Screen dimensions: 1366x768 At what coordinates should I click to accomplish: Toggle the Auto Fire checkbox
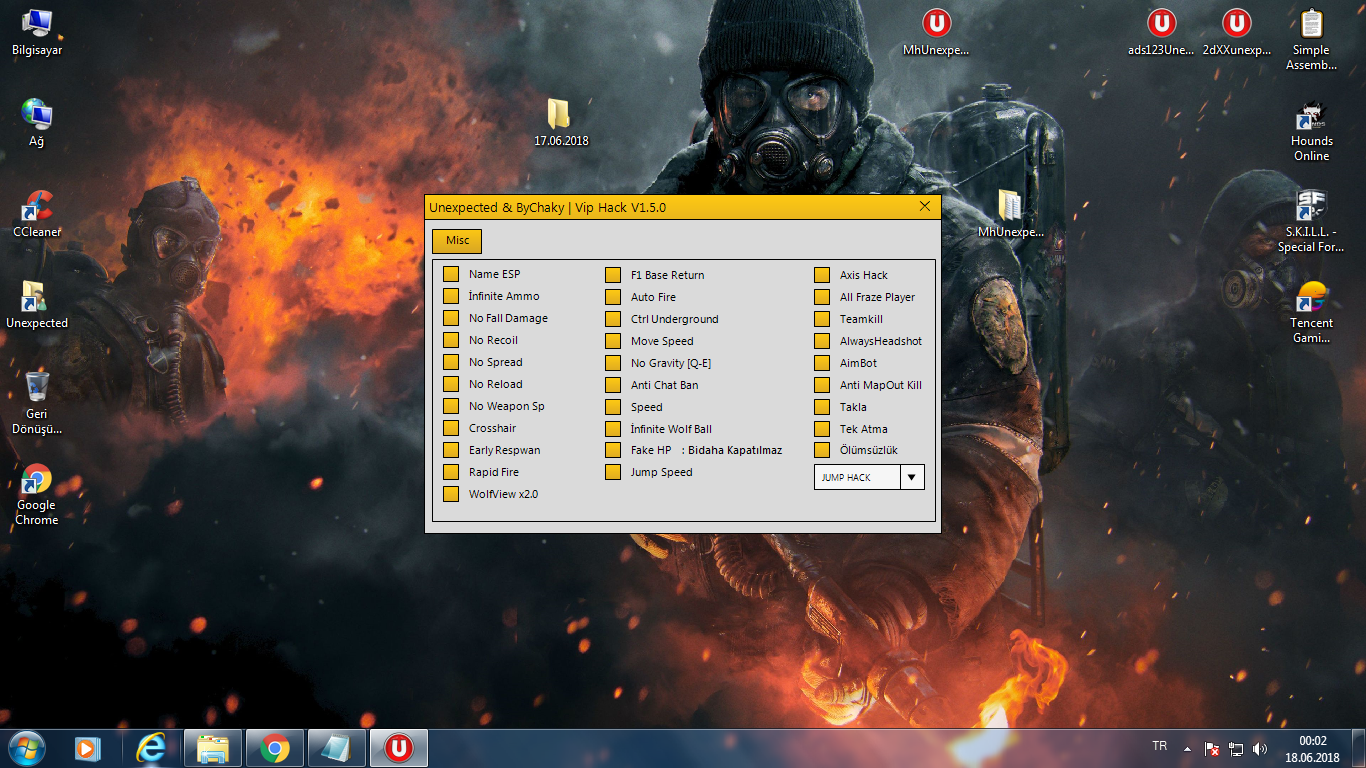pos(613,297)
